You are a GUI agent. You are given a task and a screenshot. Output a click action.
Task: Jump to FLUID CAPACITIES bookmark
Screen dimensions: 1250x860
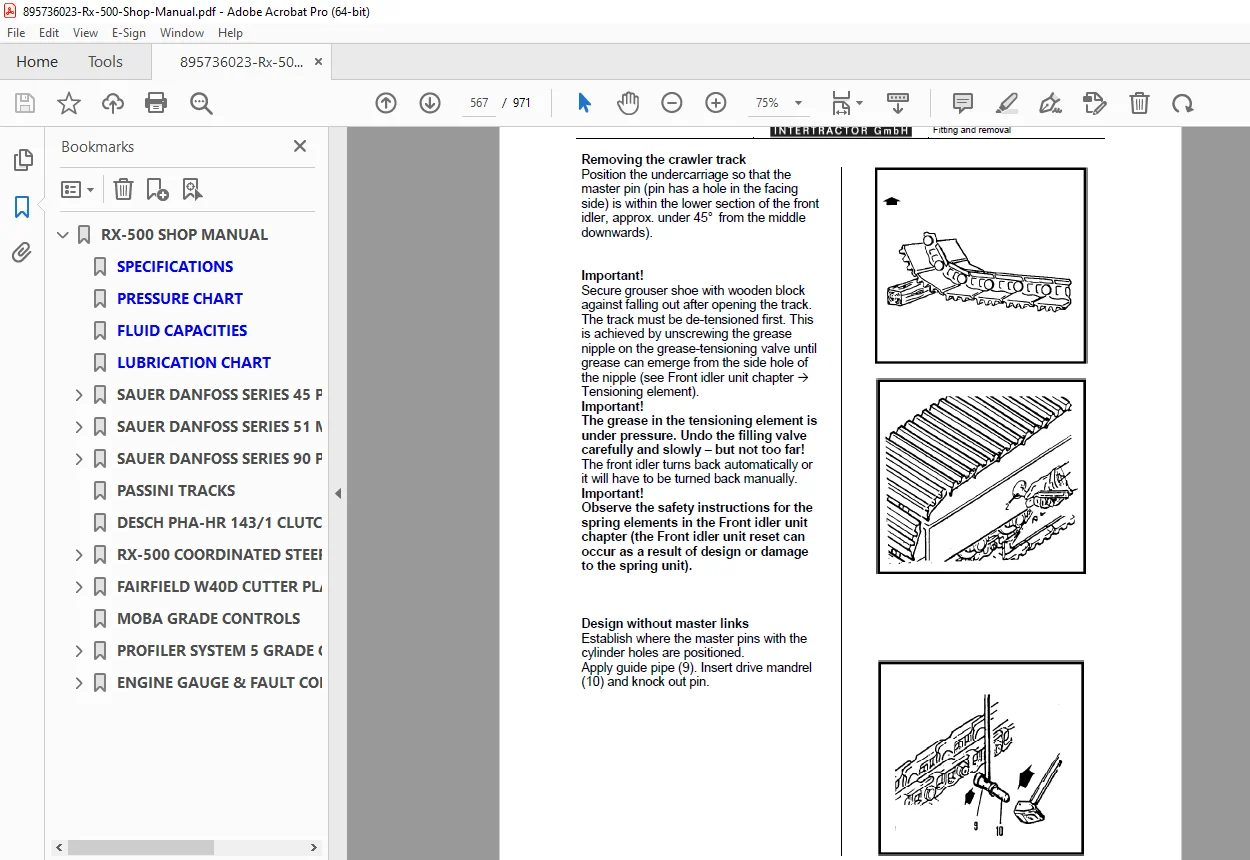(x=182, y=331)
